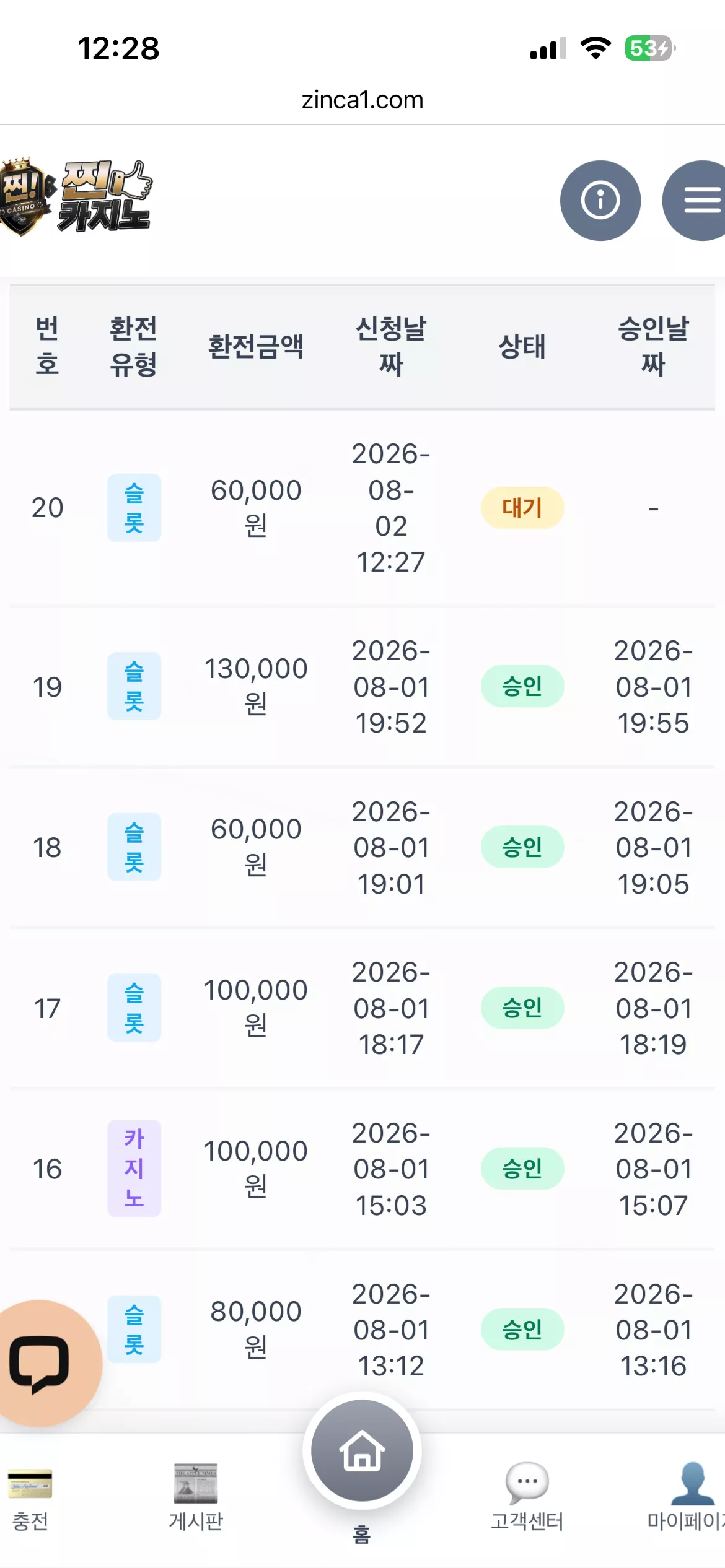725x1568 pixels.
Task: Tap the 130,000원 amount cell
Action: pyautogui.click(x=256, y=686)
